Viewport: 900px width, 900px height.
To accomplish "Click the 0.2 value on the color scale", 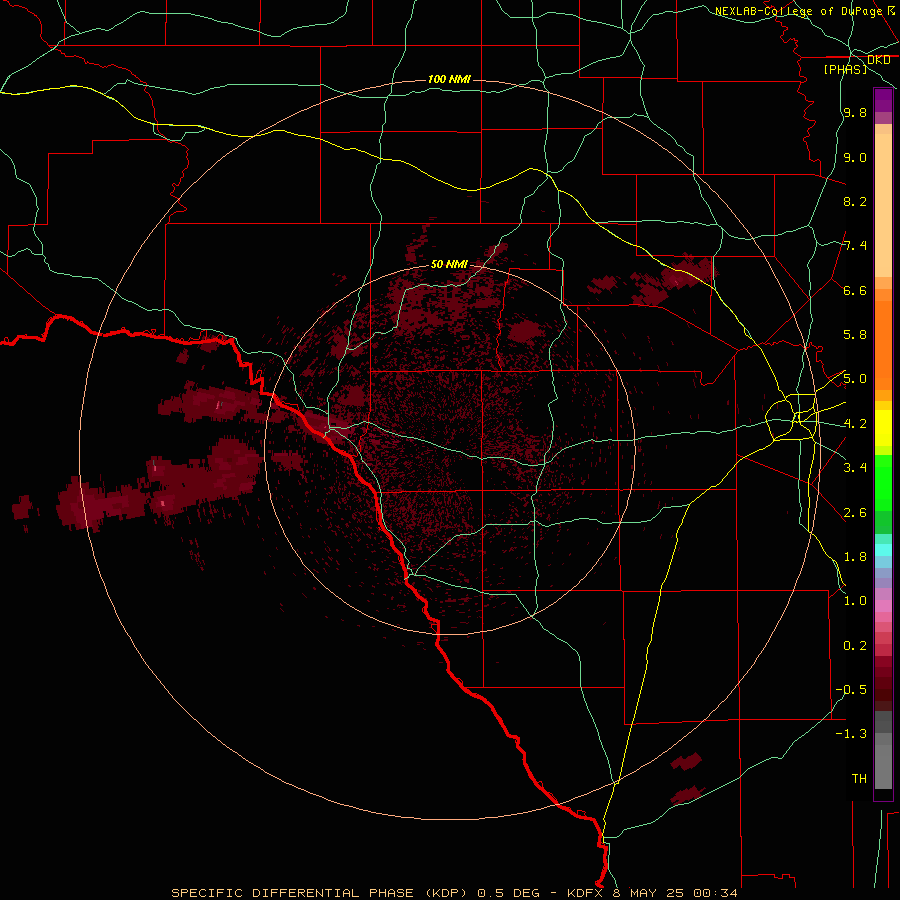I will [x=855, y=646].
